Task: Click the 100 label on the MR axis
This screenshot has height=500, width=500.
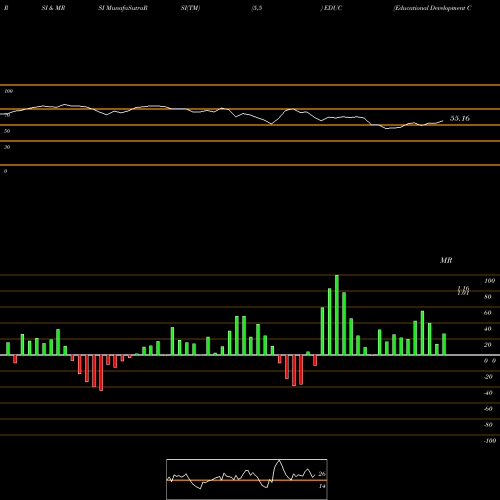Action: coord(489,281)
